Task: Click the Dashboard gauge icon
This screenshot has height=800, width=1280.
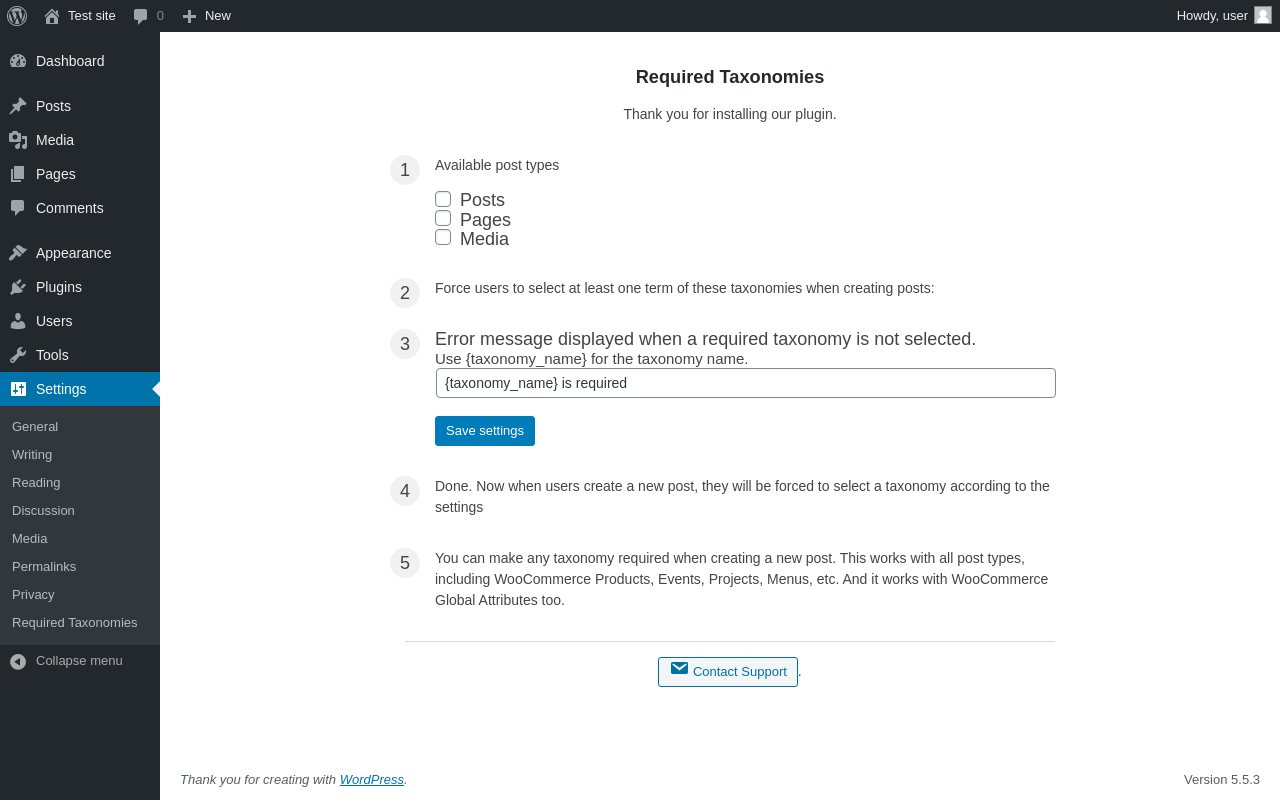Action: coord(18,61)
